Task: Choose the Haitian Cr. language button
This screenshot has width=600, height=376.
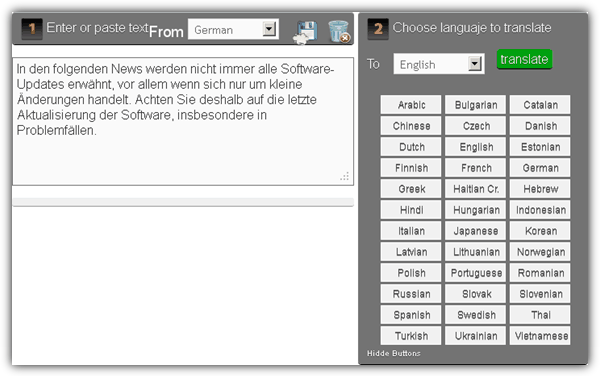Action: [476, 189]
